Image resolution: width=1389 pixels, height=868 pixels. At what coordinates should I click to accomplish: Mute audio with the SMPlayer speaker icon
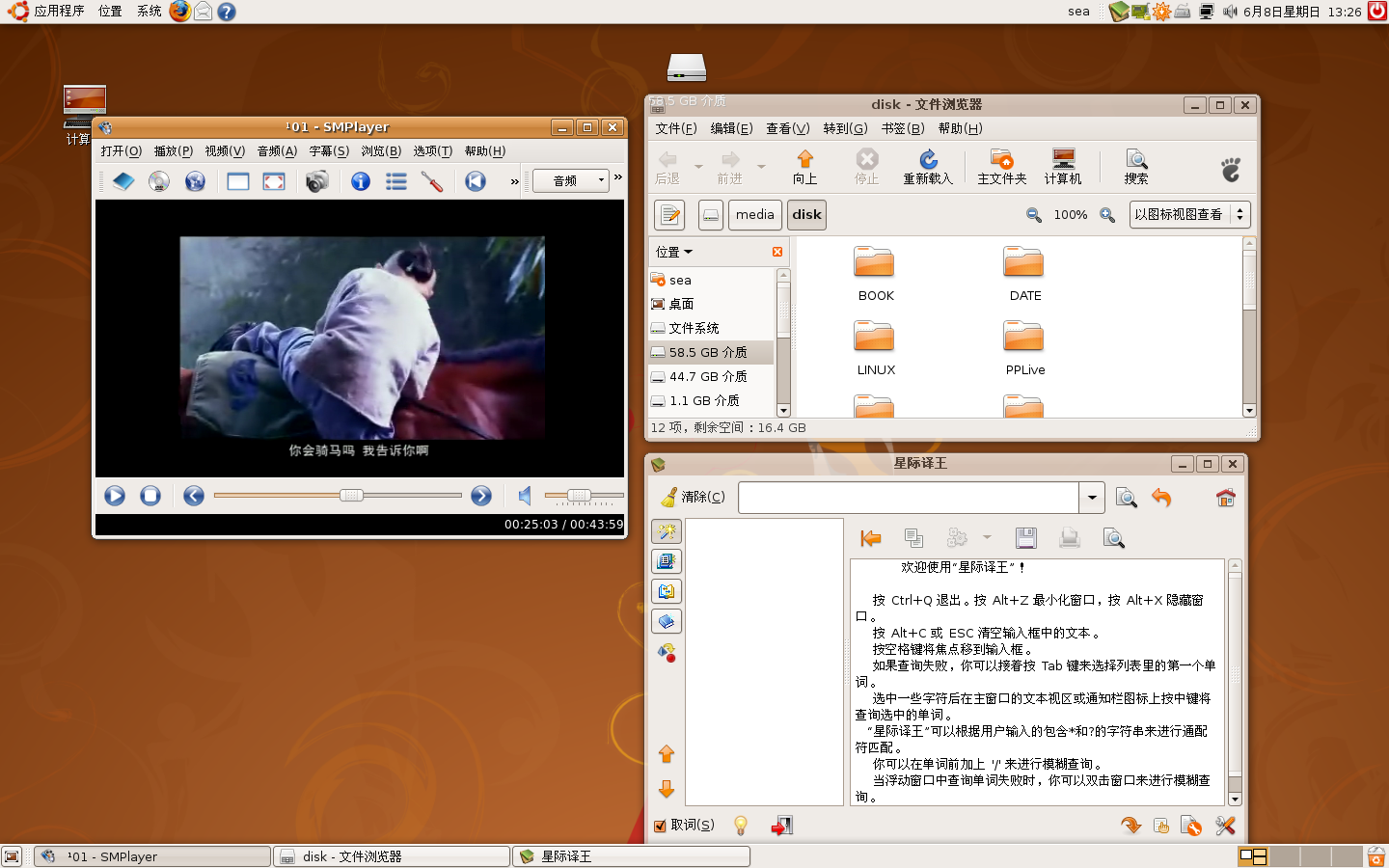click(525, 496)
